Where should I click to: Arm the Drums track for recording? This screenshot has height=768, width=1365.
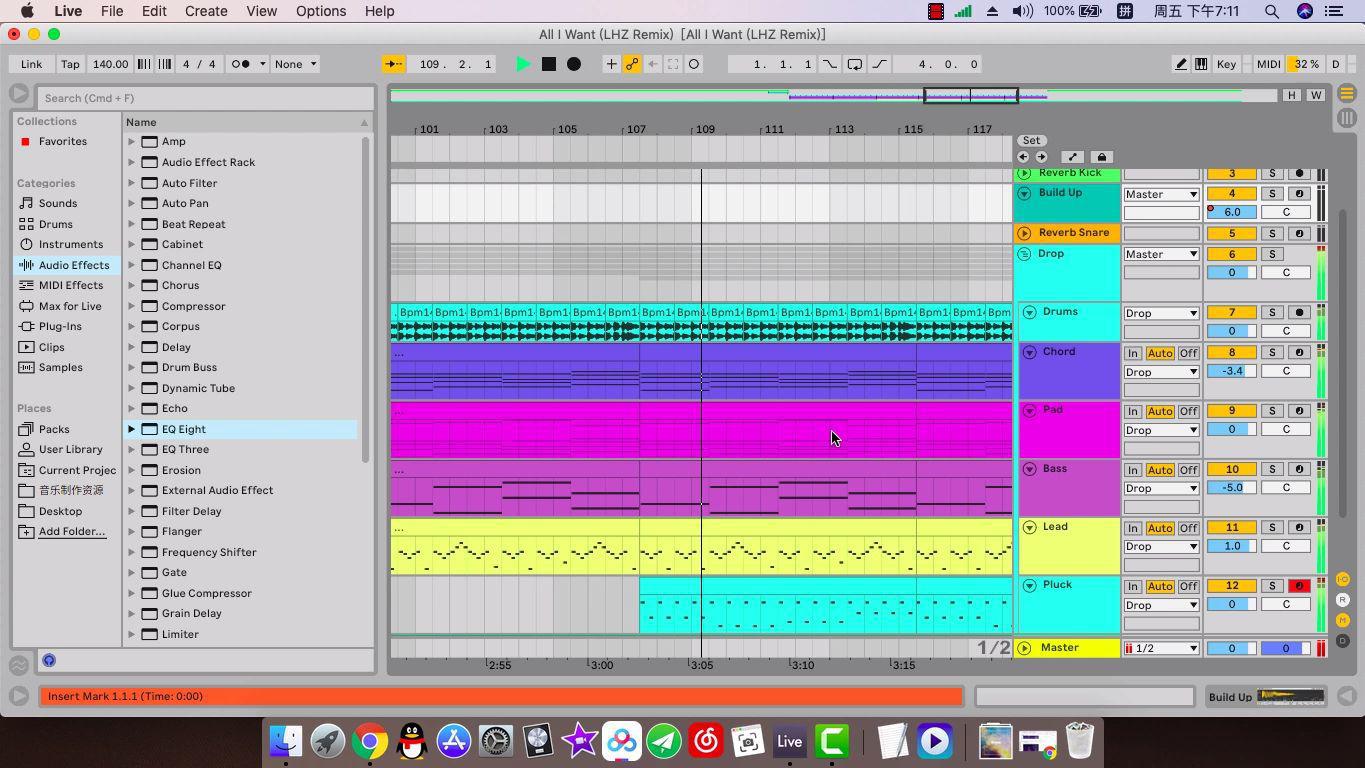(1299, 312)
